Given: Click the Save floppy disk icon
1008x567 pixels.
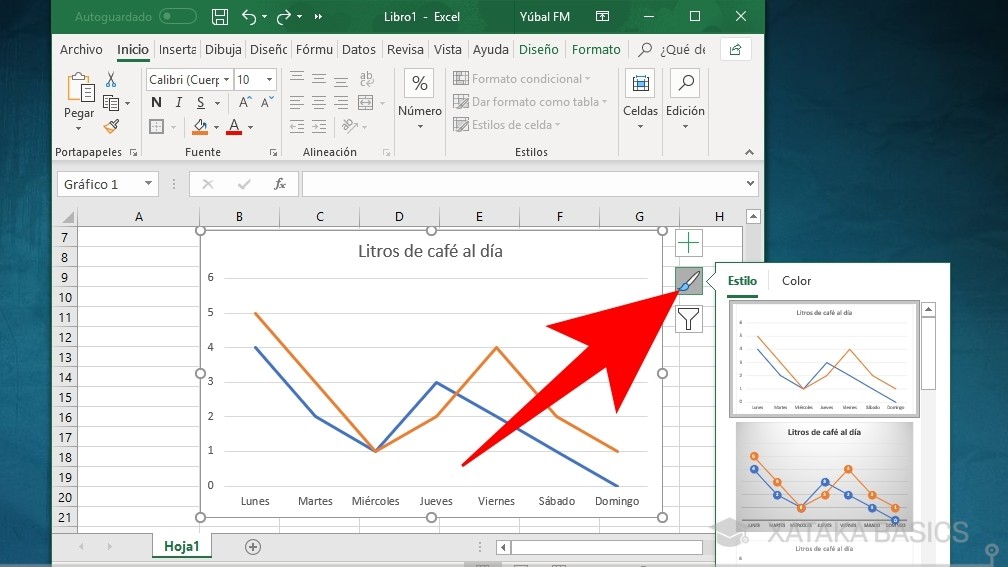Looking at the screenshot, I should (220, 17).
